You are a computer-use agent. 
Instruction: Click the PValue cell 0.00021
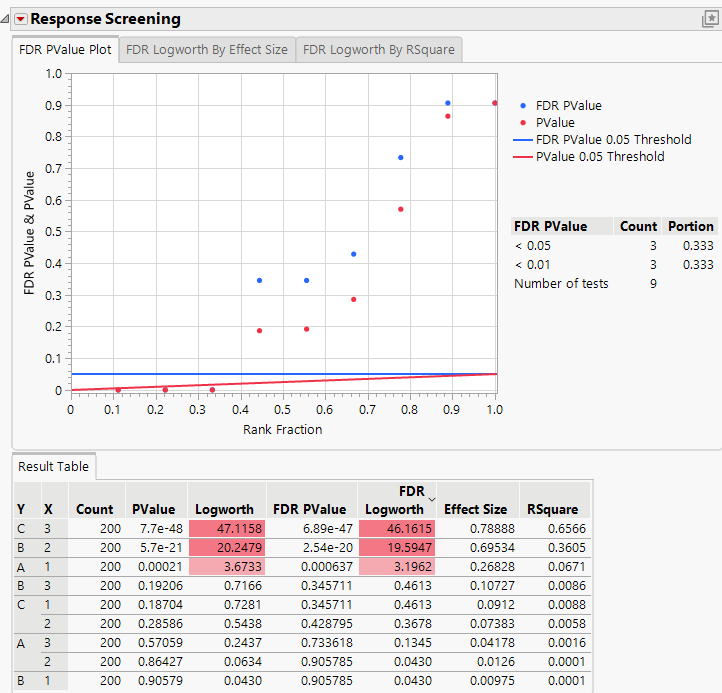tap(160, 566)
